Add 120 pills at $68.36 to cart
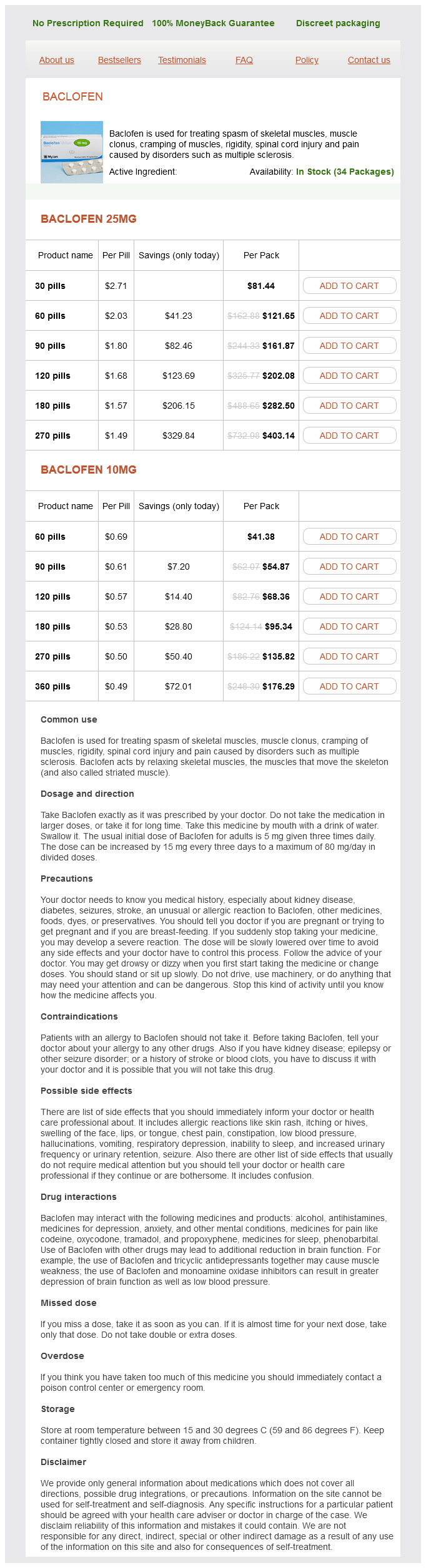 coord(349,597)
